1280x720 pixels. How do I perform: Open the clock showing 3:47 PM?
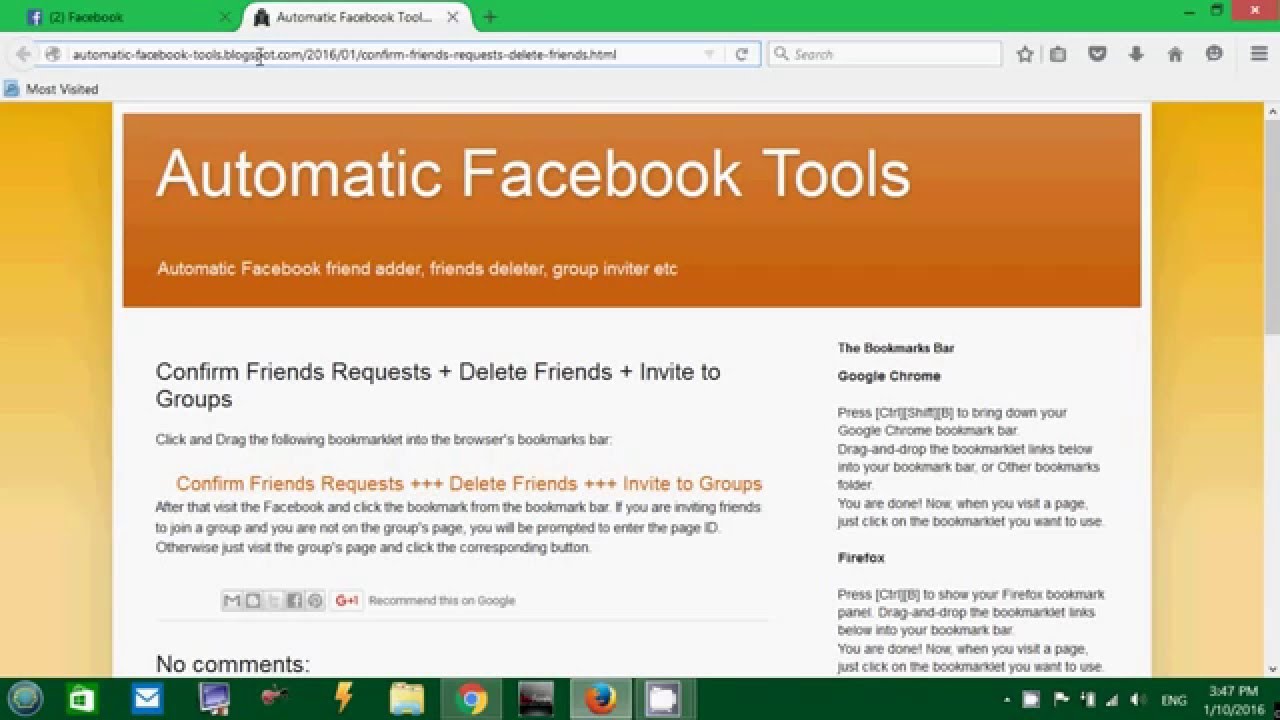1233,699
